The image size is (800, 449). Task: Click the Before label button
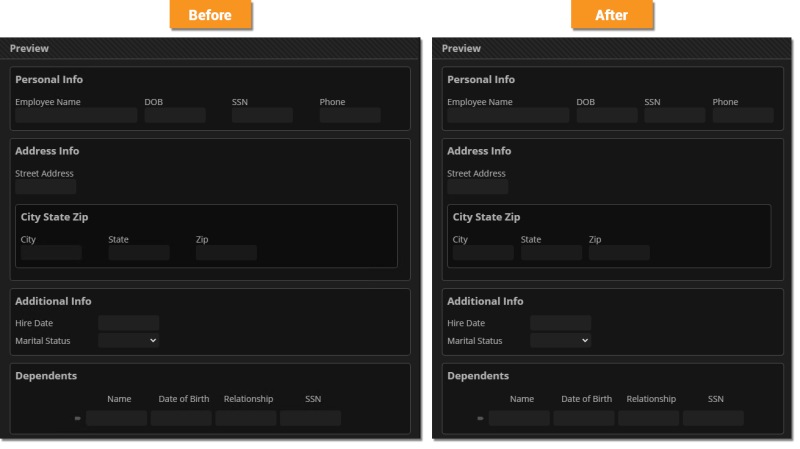pyautogui.click(x=210, y=15)
